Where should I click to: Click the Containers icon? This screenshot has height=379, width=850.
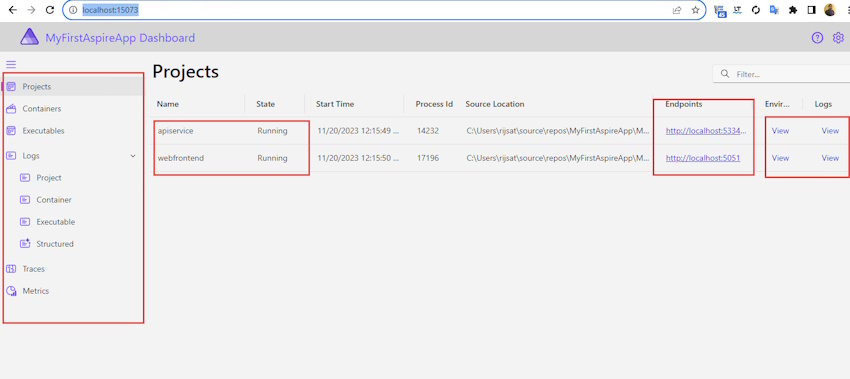pyautogui.click(x=11, y=109)
